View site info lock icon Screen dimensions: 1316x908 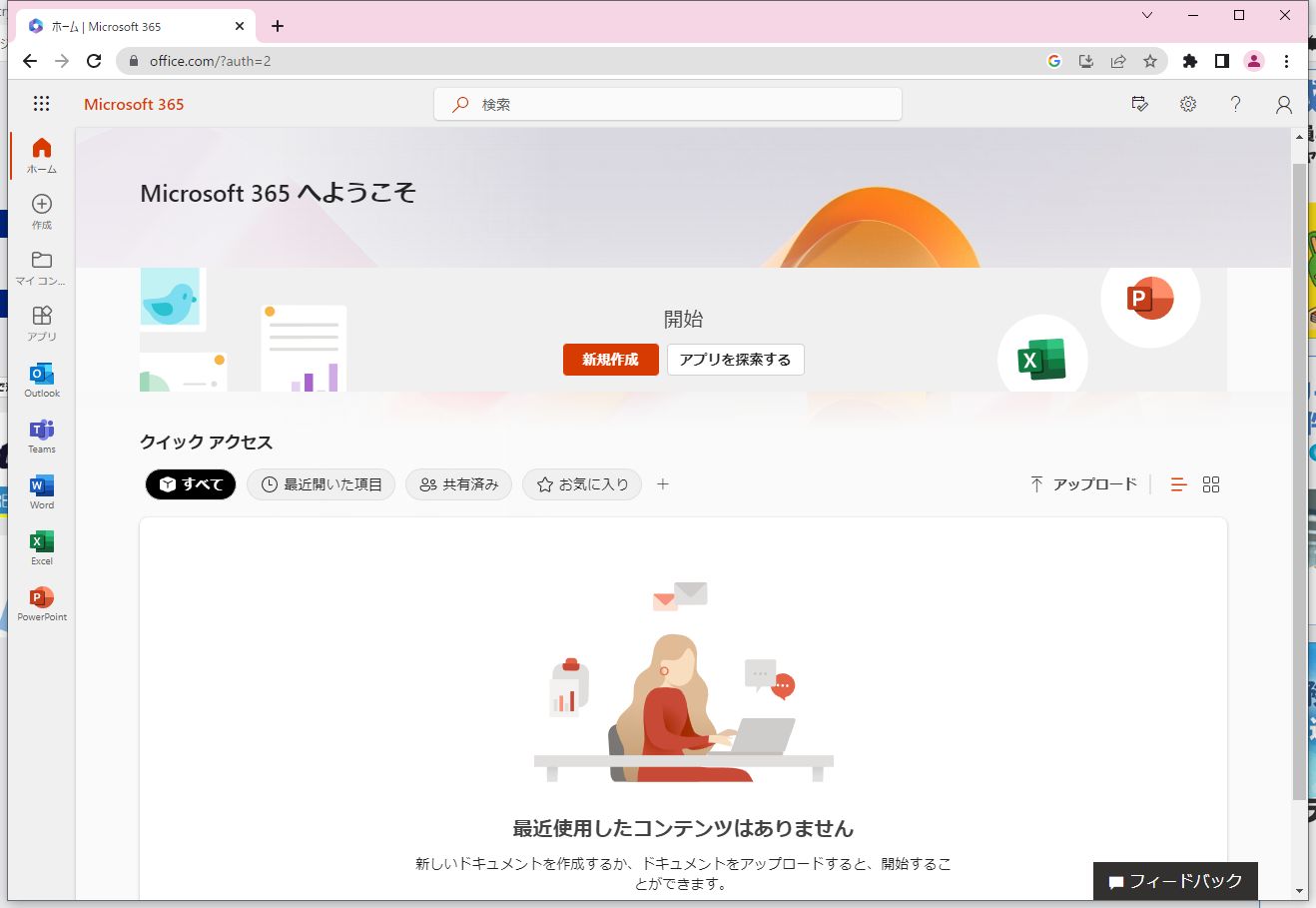click(x=134, y=61)
